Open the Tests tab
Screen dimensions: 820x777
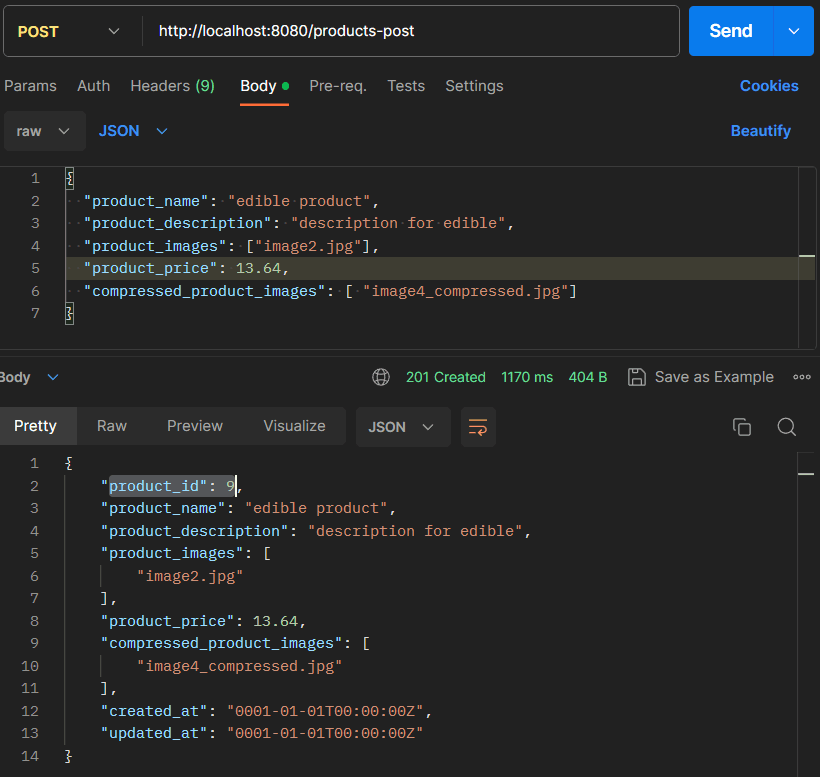(x=406, y=86)
